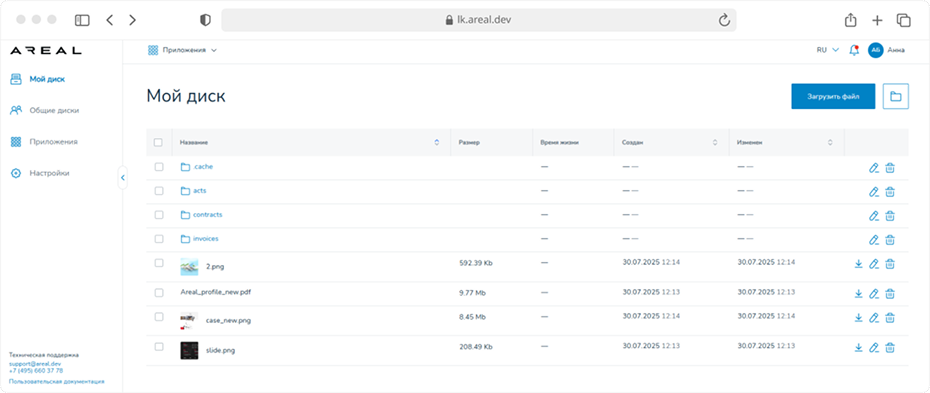Check the Areal_profile_new.pdf checkbox
The width and height of the screenshot is (930, 393).
click(158, 292)
